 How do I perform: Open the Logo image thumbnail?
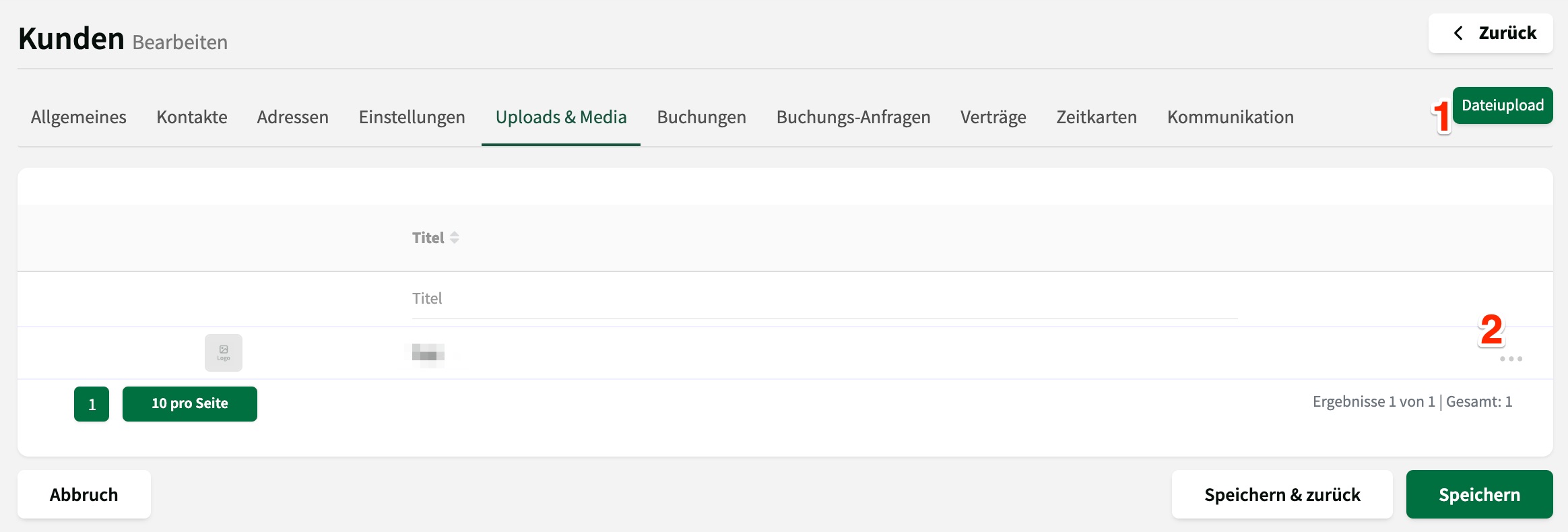coord(224,353)
